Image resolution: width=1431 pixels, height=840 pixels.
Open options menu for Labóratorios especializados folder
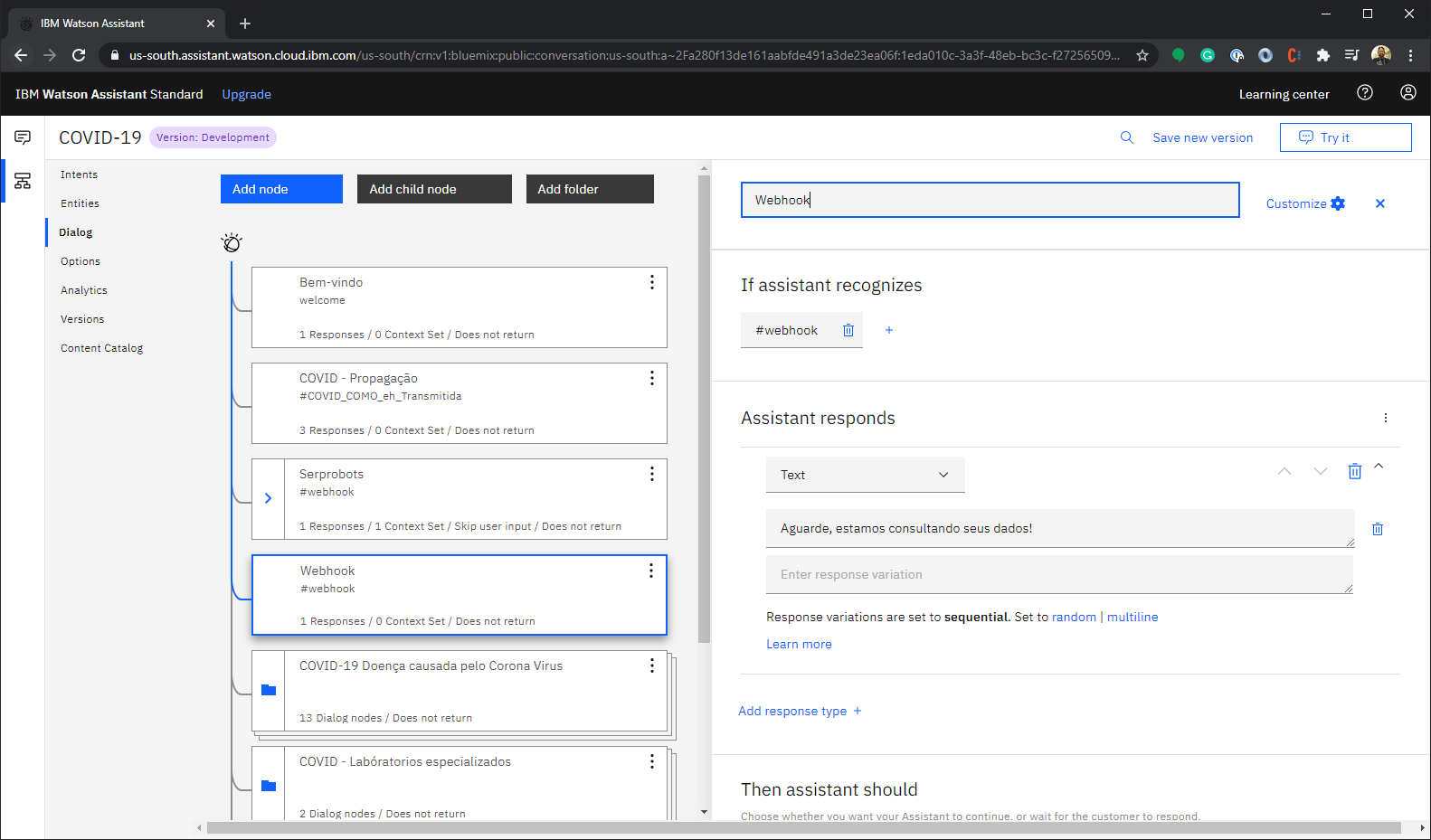pos(651,761)
